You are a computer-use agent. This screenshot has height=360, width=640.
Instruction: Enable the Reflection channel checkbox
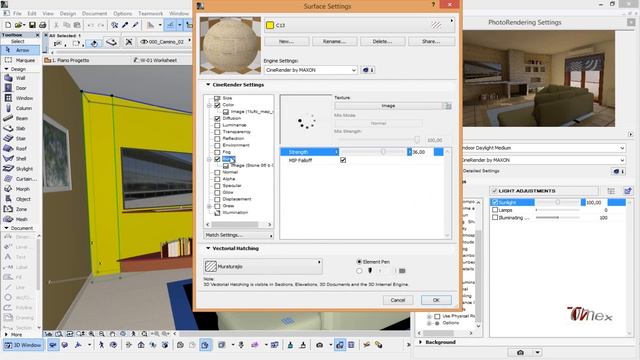click(217, 138)
